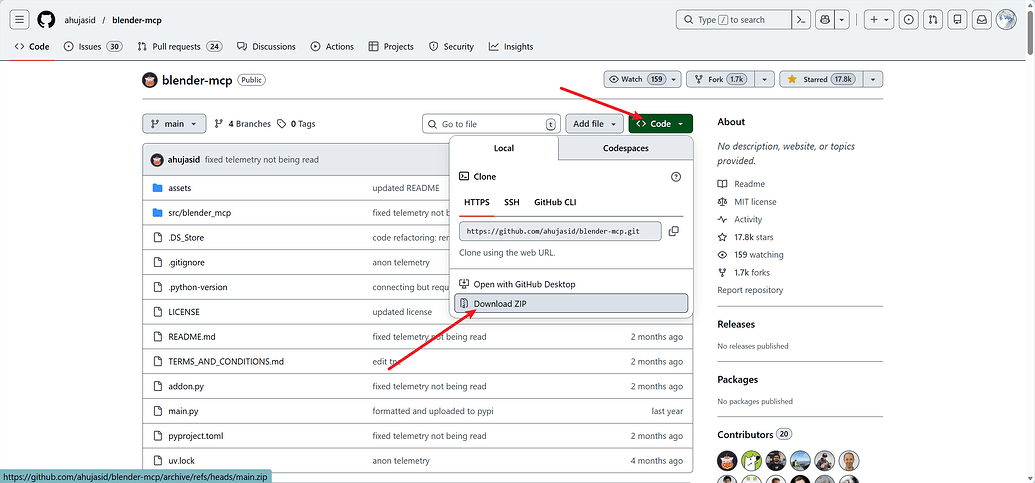1035x483 pixels.
Task: Open the clone help question icon
Action: (675, 177)
